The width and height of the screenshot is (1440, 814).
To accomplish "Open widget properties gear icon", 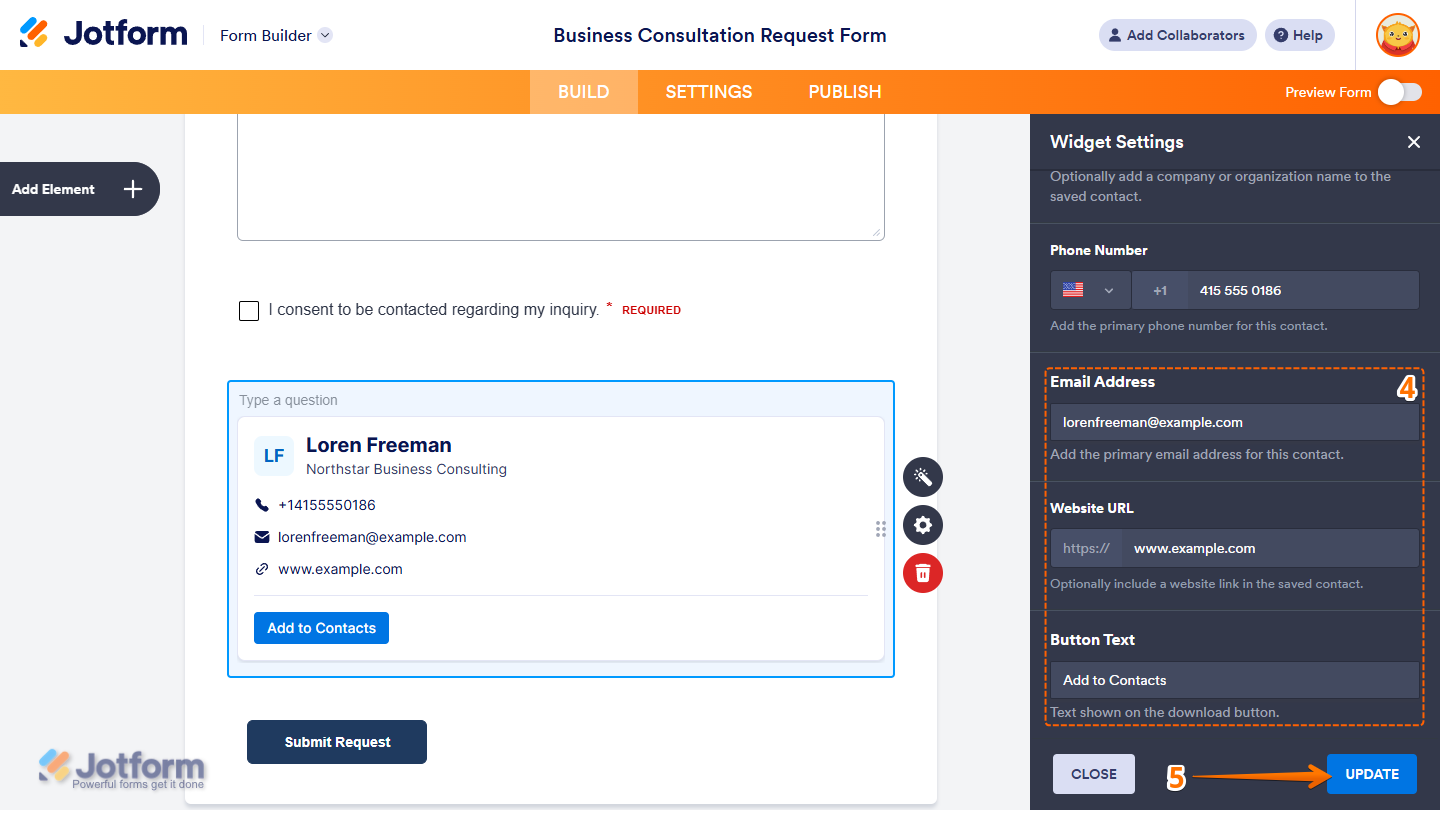I will click(x=923, y=525).
